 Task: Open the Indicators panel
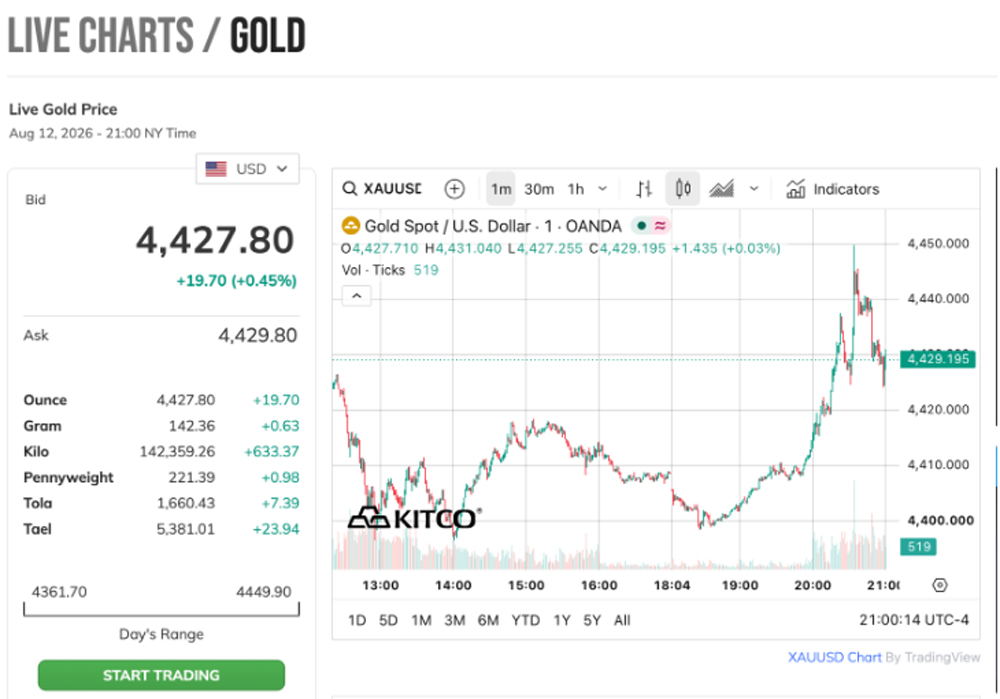tap(832, 189)
